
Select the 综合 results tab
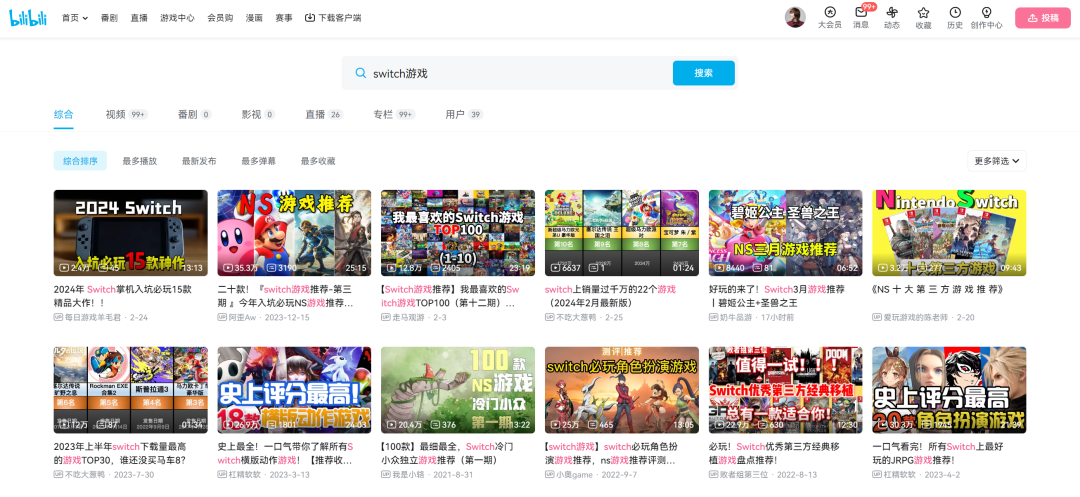[x=63, y=114]
